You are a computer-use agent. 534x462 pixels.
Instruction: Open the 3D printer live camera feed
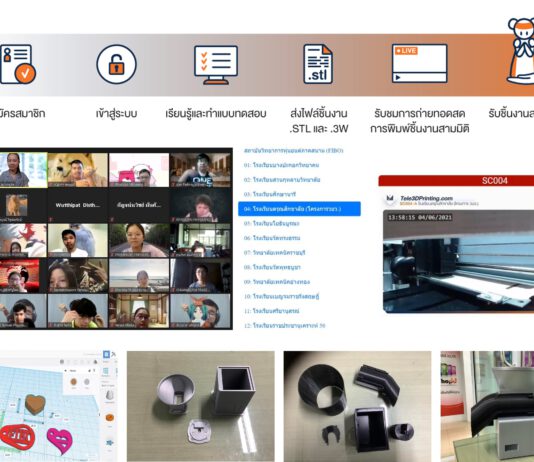click(458, 261)
